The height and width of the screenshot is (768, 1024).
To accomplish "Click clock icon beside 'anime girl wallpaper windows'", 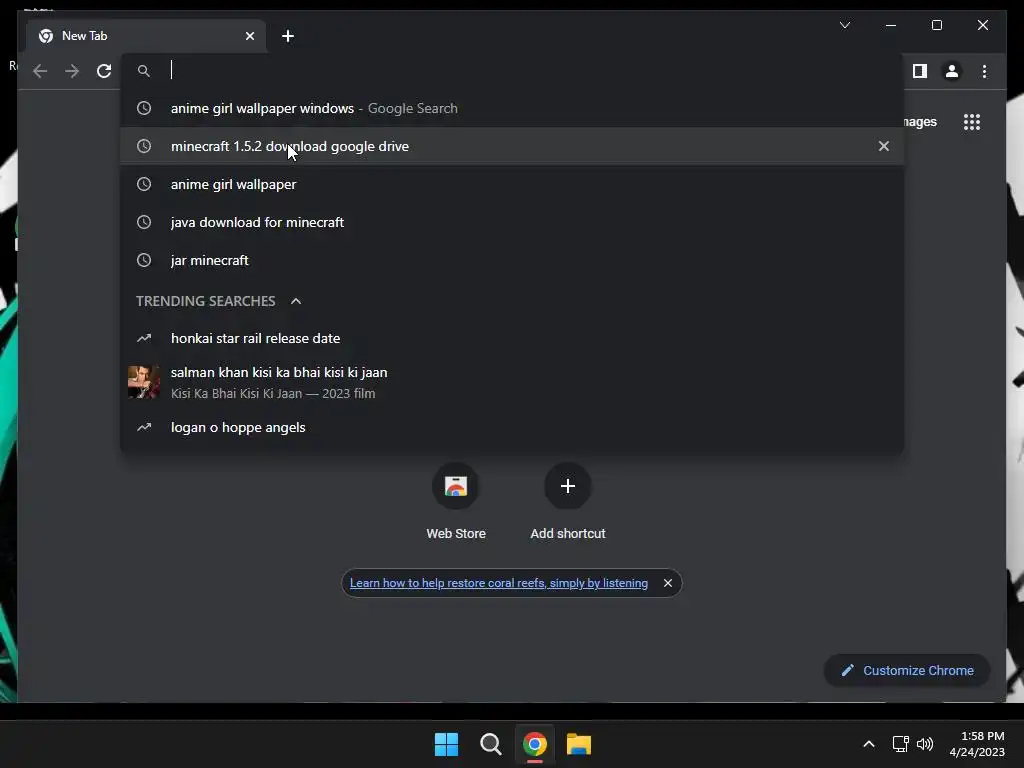I will click(x=144, y=108).
